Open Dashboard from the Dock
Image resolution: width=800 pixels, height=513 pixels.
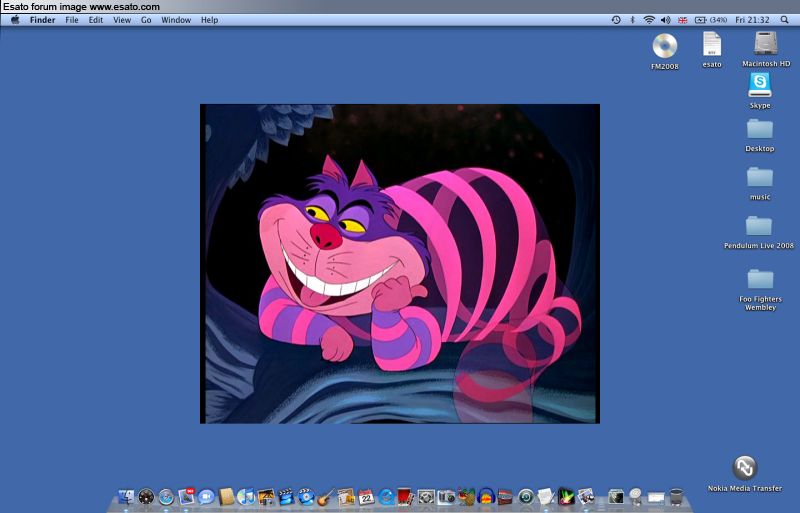click(146, 497)
